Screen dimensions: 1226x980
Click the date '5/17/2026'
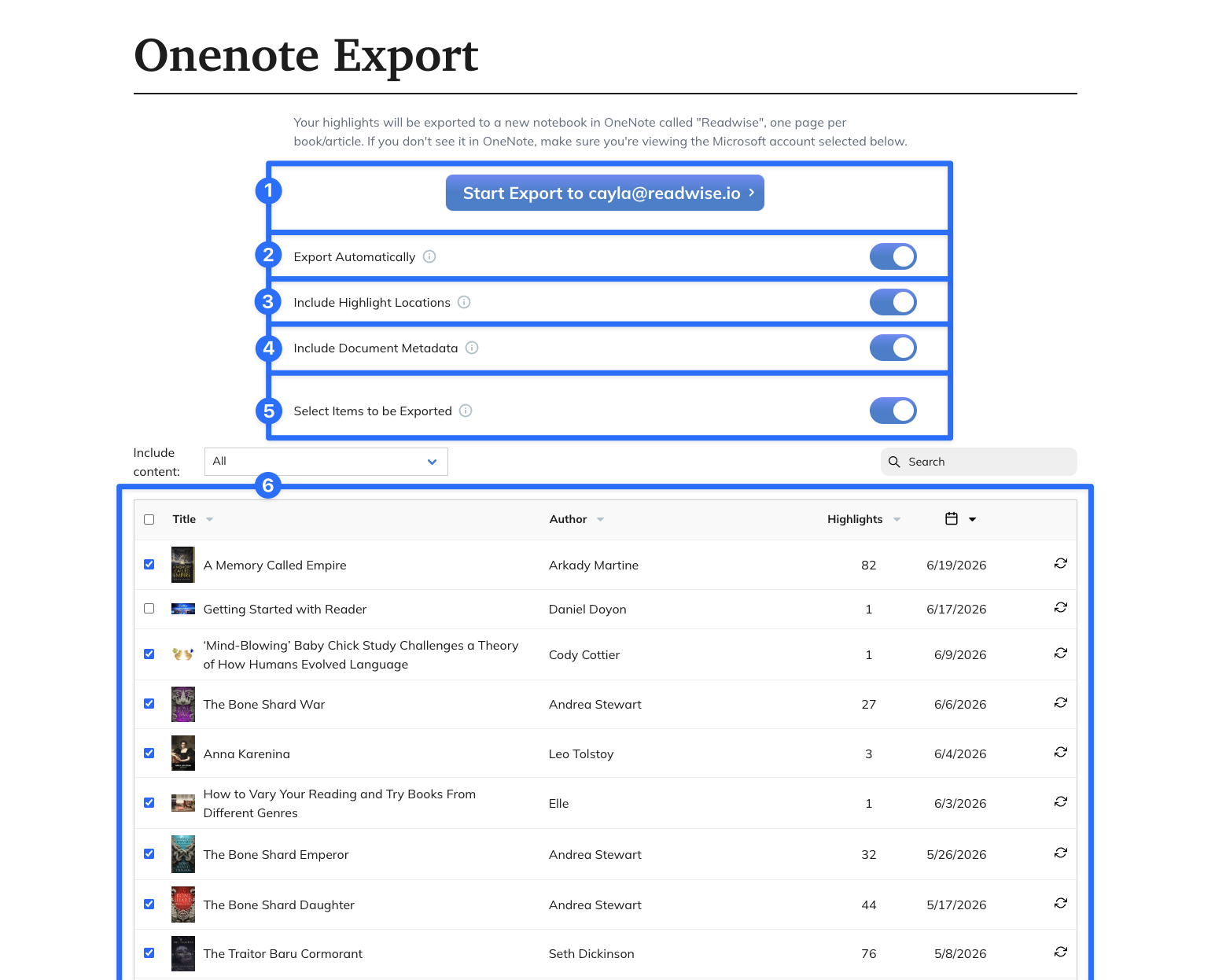coord(956,904)
